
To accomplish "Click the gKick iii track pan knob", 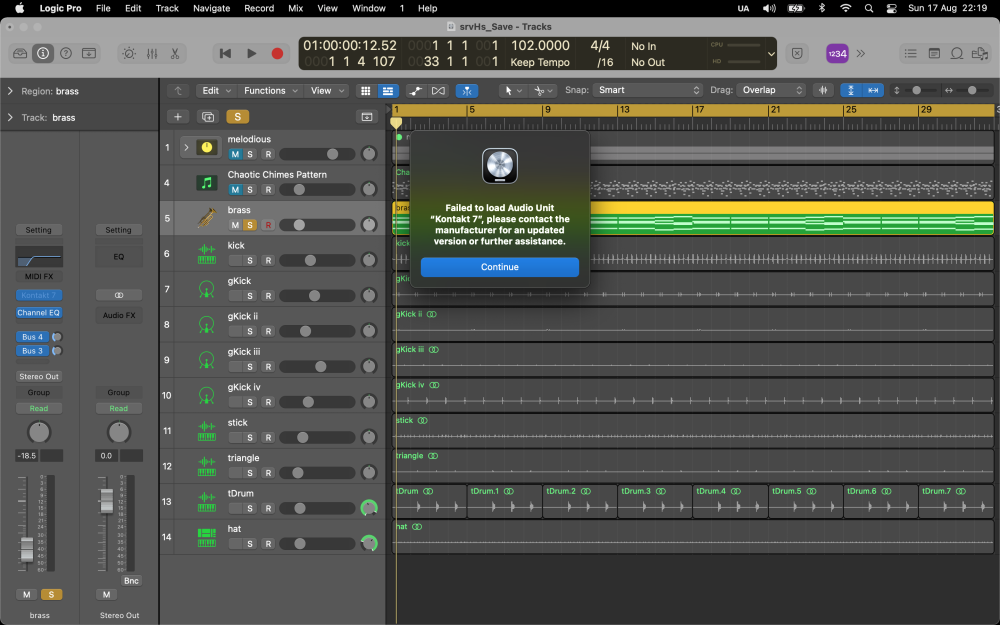I will click(x=369, y=367).
